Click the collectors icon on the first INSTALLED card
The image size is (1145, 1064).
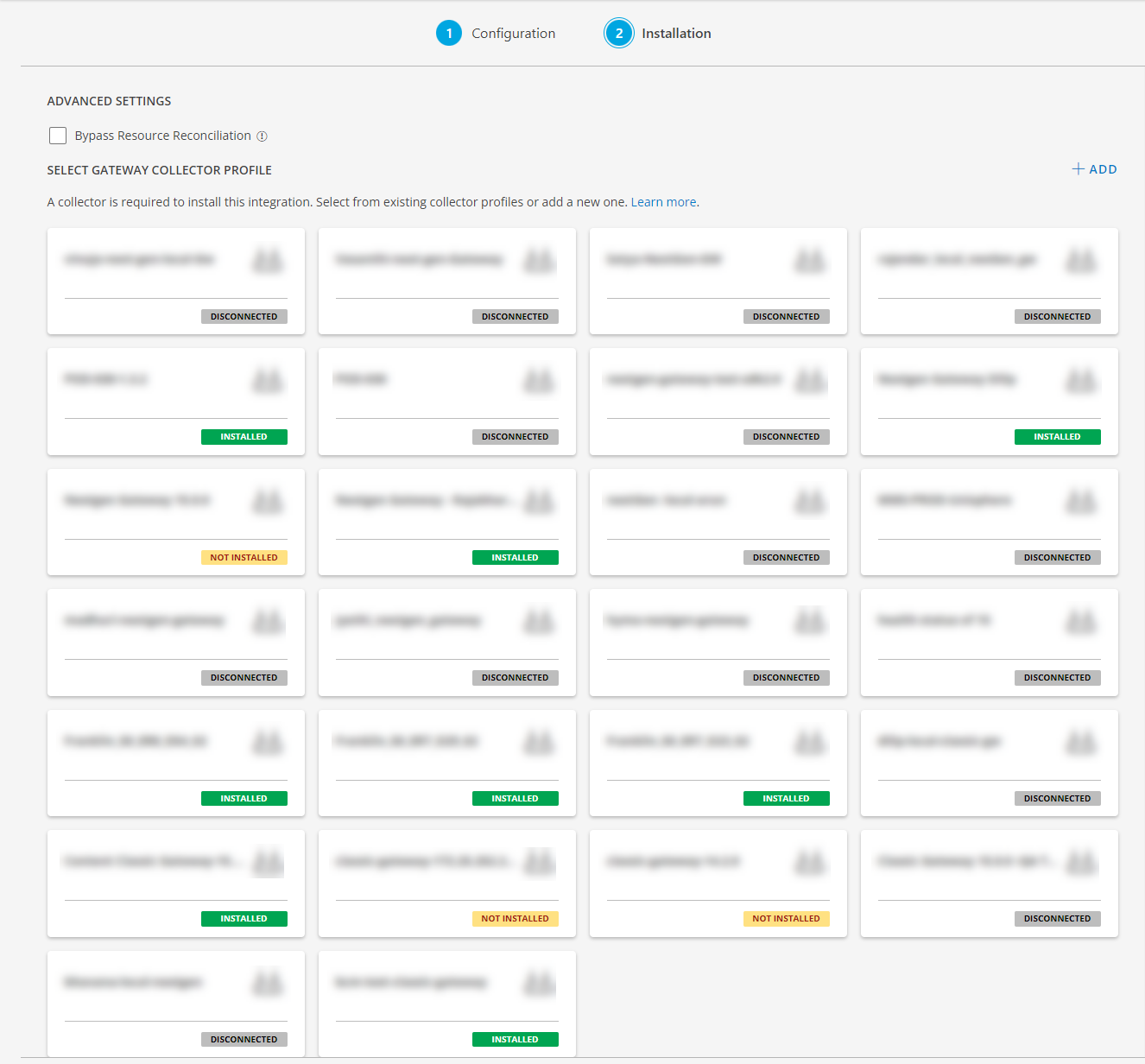point(268,378)
